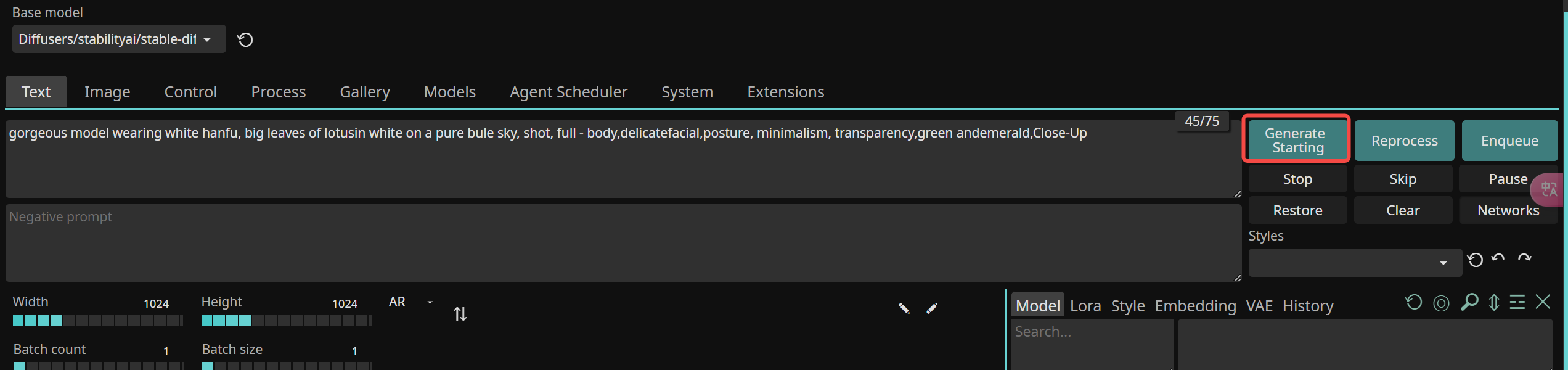Open the Base model dropdown
1568x370 pixels.
pyautogui.click(x=118, y=39)
